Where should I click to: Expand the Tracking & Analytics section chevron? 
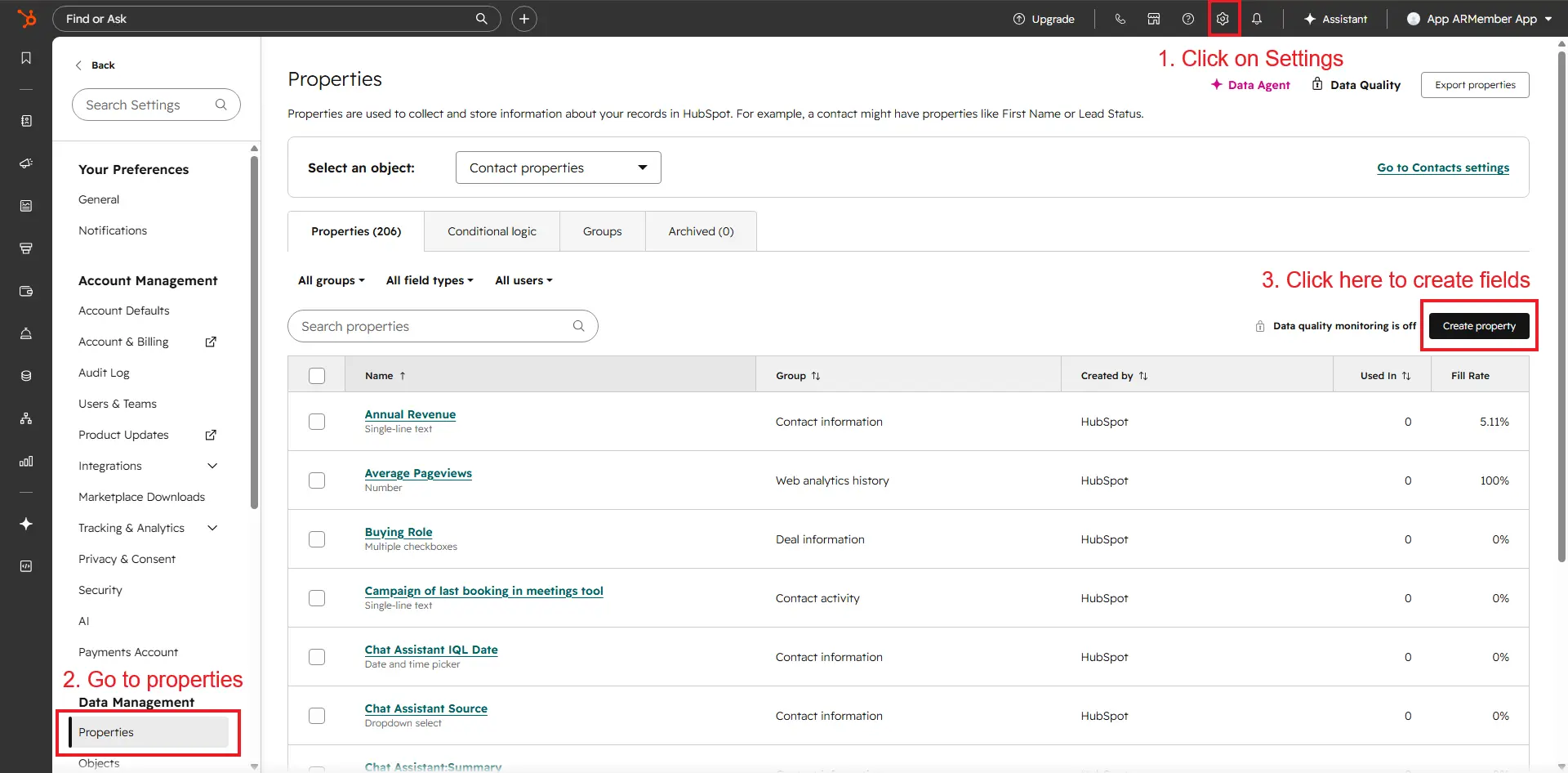coord(212,528)
